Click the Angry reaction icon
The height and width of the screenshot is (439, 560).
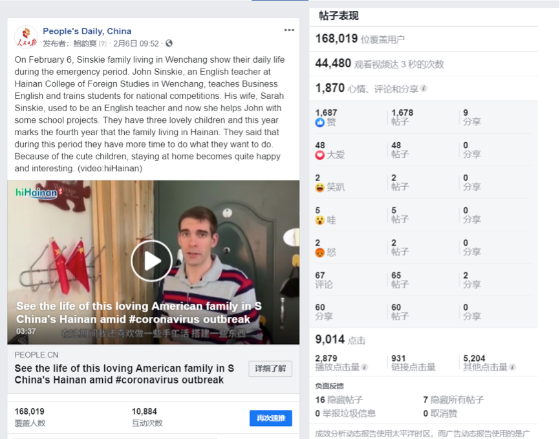[320, 253]
